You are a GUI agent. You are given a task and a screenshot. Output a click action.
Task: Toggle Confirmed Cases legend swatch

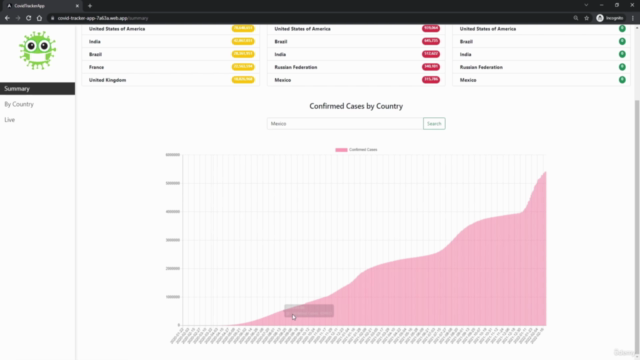coord(341,150)
